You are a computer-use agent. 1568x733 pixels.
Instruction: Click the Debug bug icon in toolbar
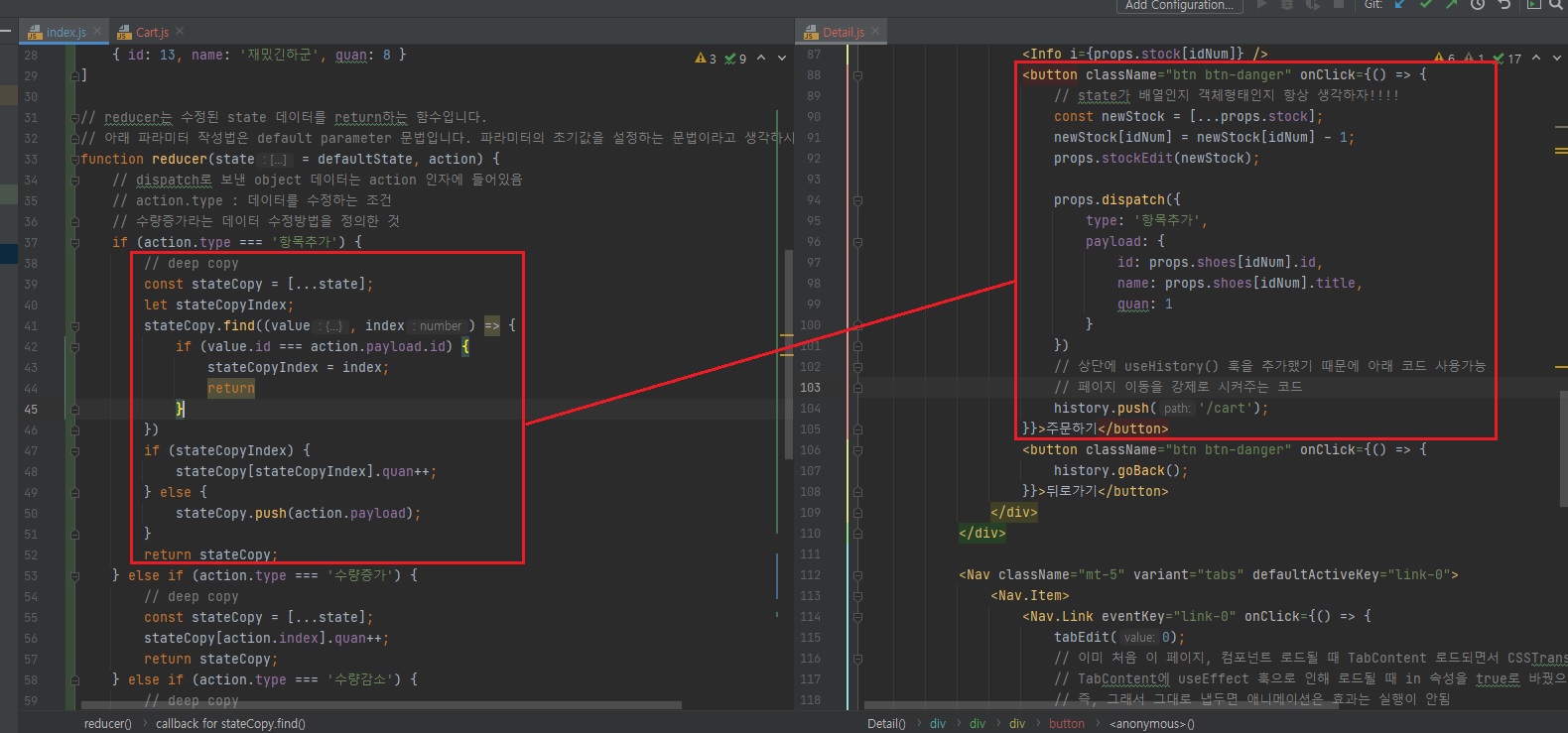pyautogui.click(x=1287, y=4)
